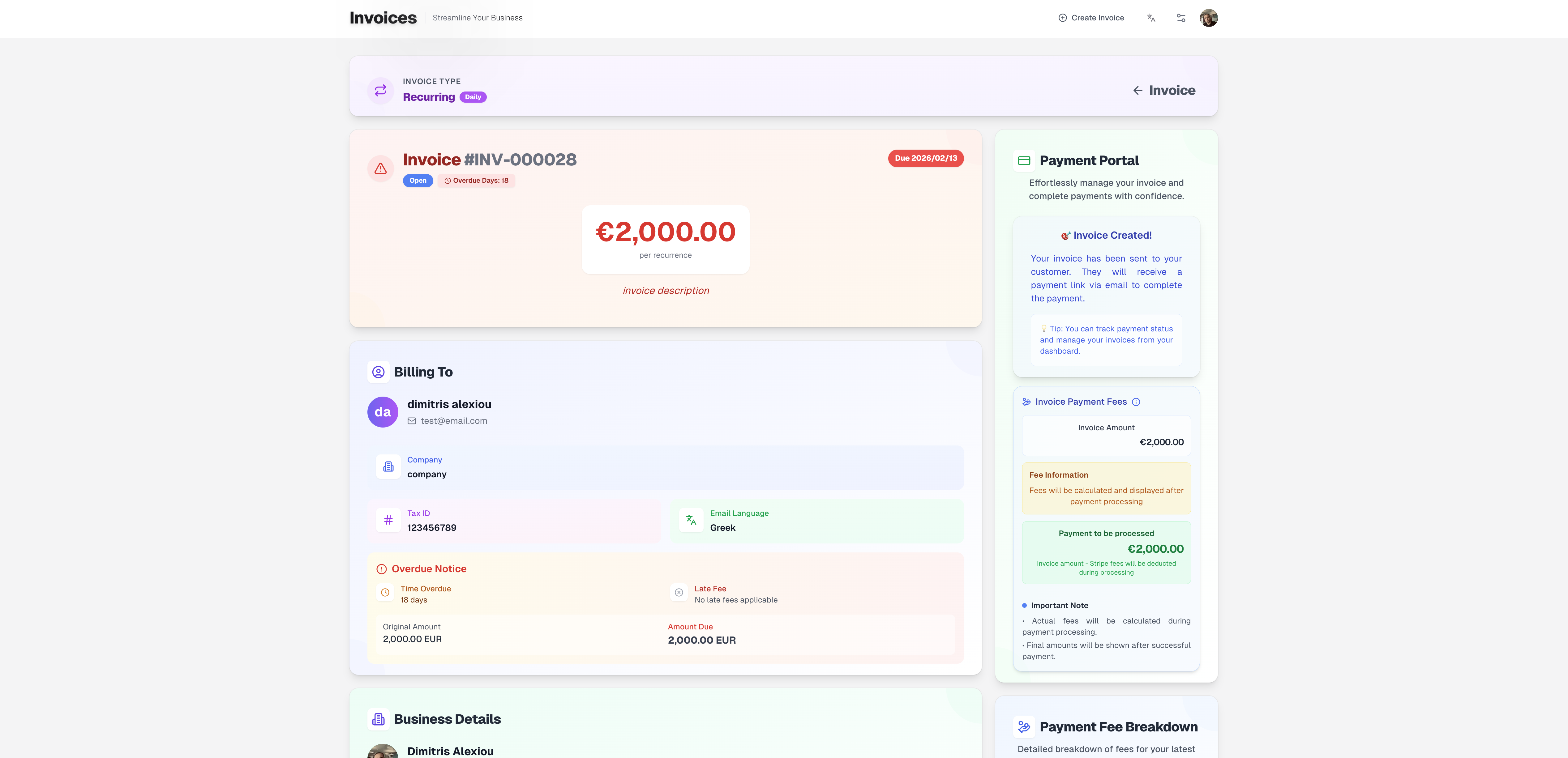Image resolution: width=1568 pixels, height=758 pixels.
Task: Click the language translate icon in the header
Action: pos(1151,18)
